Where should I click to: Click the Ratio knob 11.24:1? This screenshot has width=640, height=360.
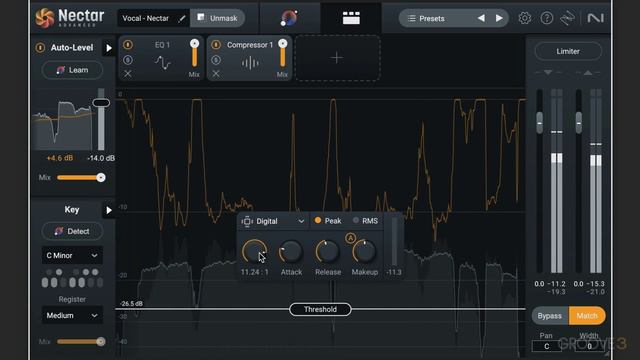click(x=255, y=251)
